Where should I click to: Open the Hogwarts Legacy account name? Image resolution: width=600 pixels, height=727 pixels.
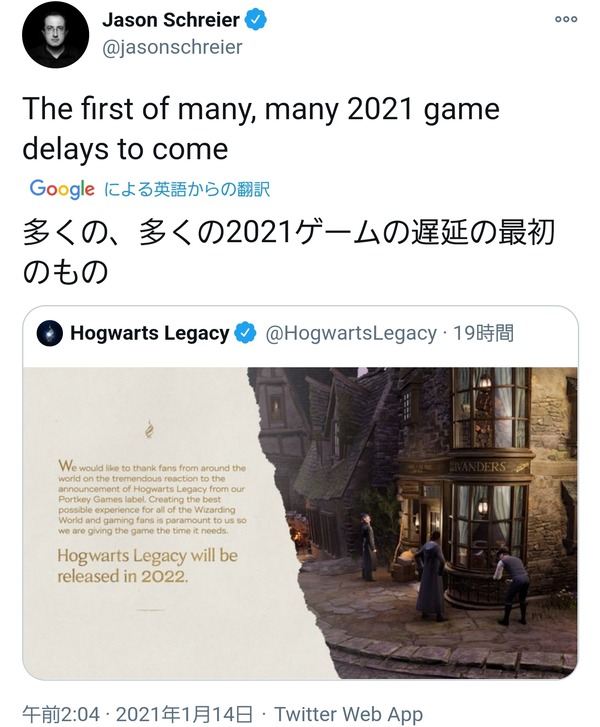(150, 333)
